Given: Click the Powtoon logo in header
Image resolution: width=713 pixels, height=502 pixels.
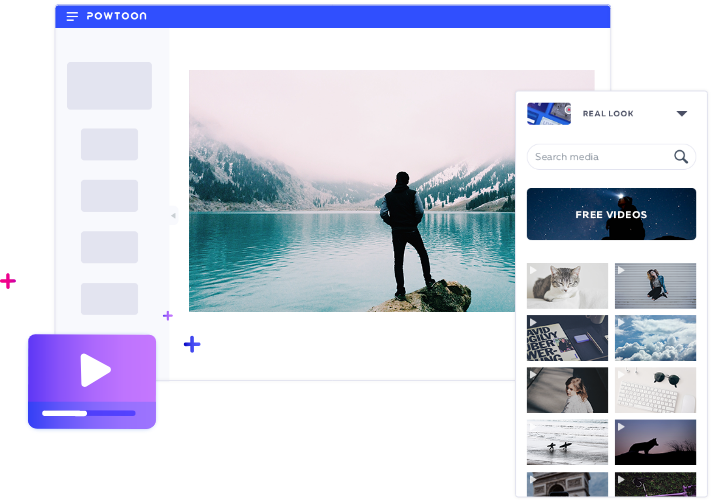Looking at the screenshot, I should 117,17.
